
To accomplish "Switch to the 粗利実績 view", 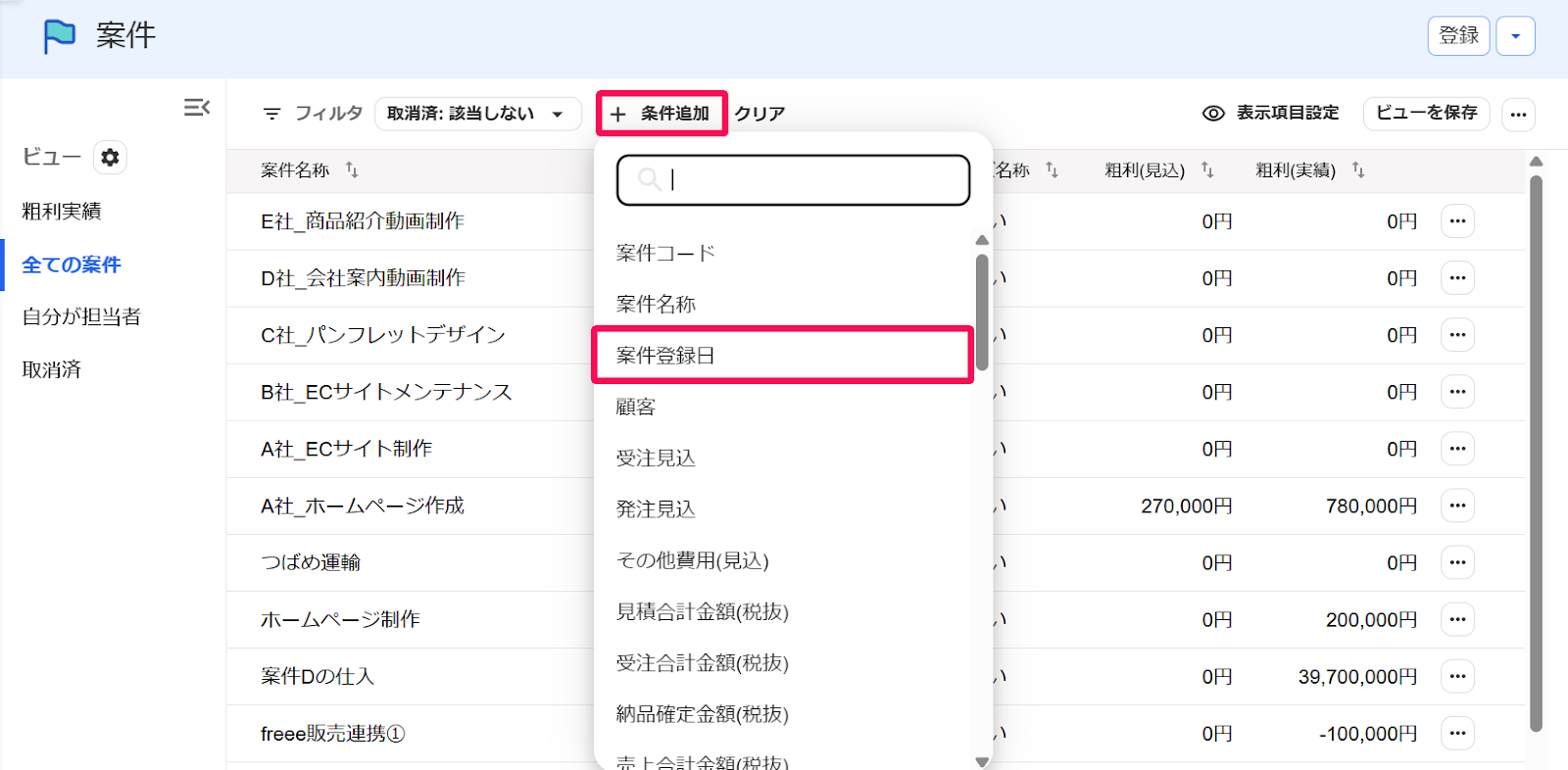I will (62, 211).
